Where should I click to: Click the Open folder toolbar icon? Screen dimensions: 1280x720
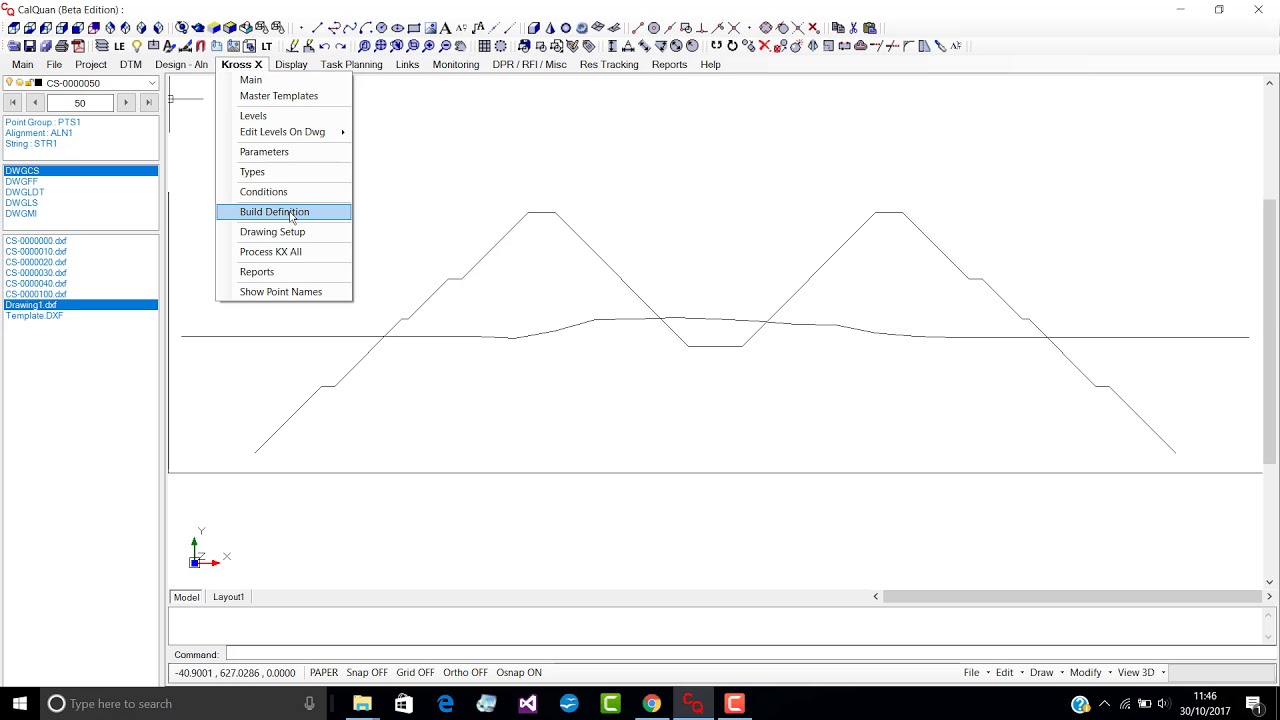tap(14, 46)
